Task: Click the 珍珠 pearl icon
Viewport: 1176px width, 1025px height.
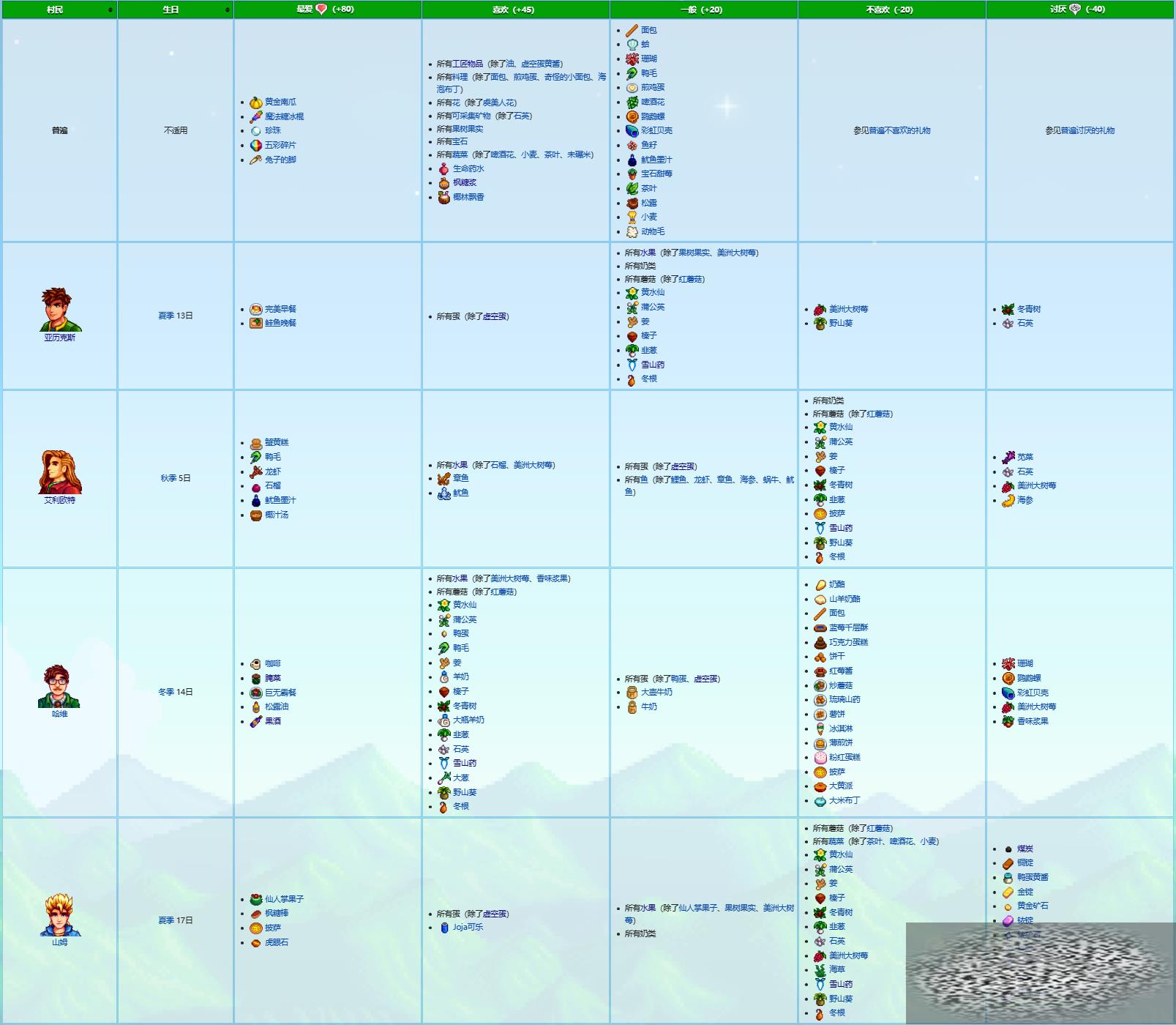Action: [x=255, y=131]
